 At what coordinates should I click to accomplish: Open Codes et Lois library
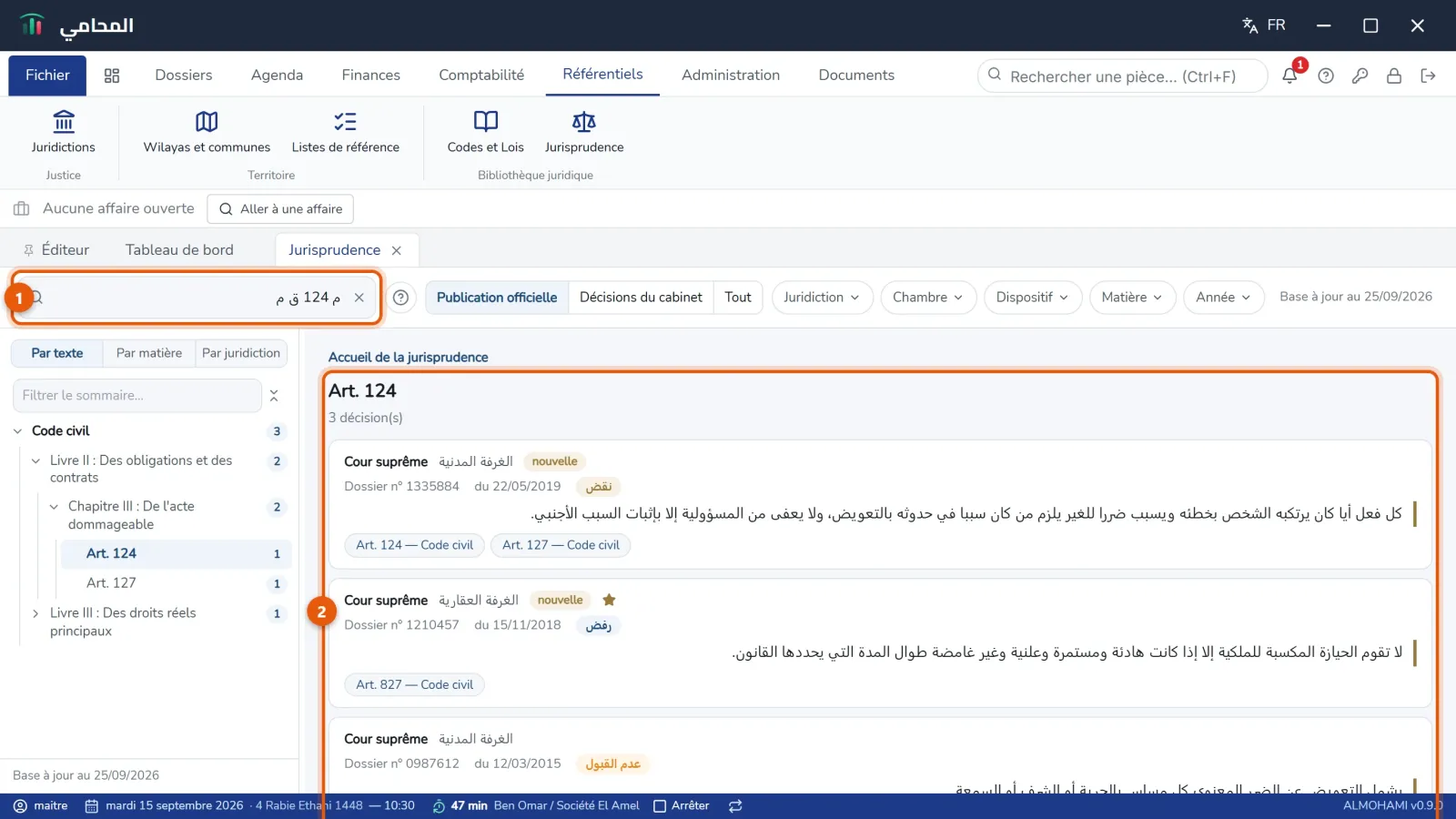pyautogui.click(x=485, y=132)
